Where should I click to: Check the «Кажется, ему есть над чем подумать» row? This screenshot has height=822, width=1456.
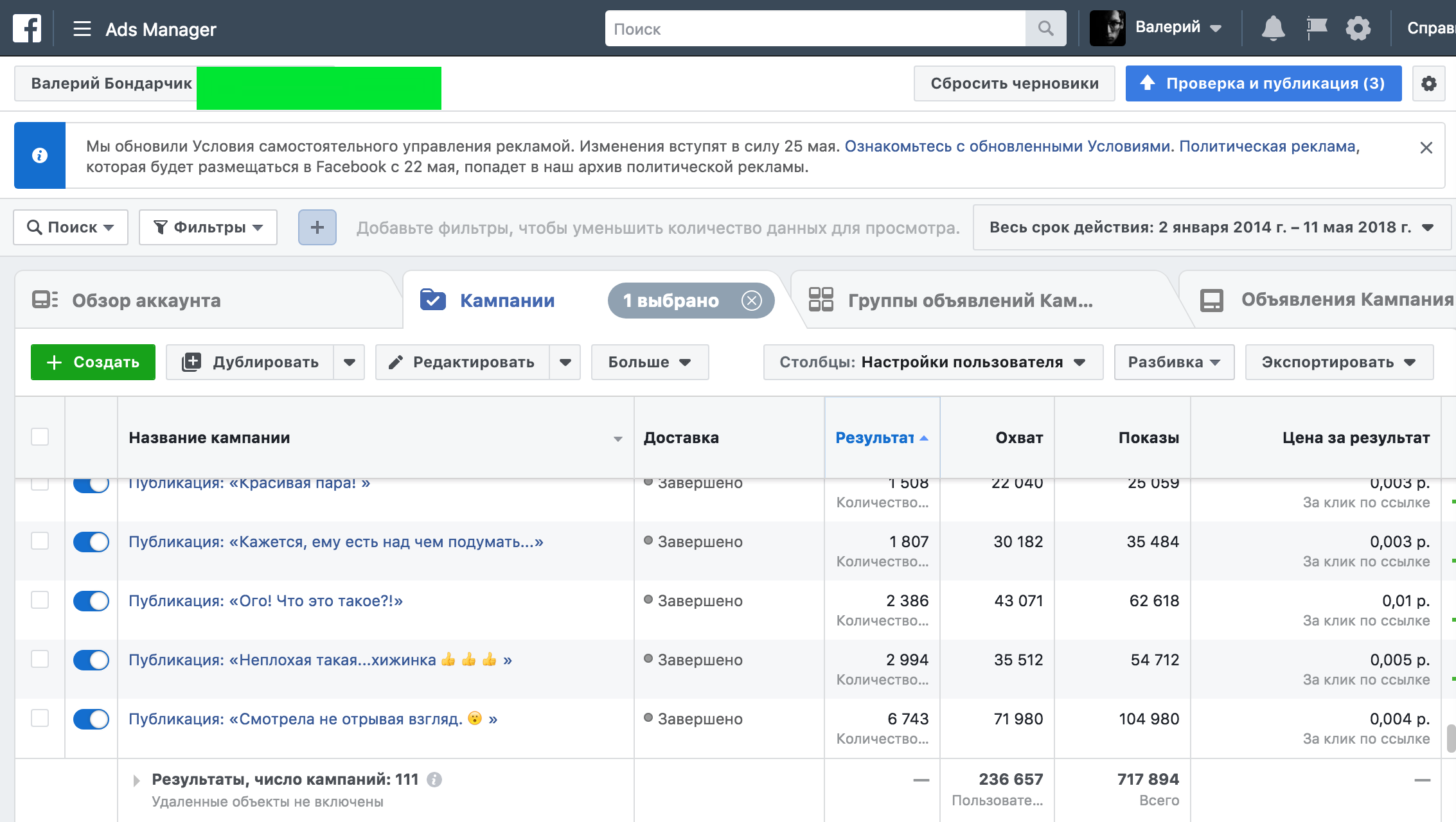tap(40, 541)
